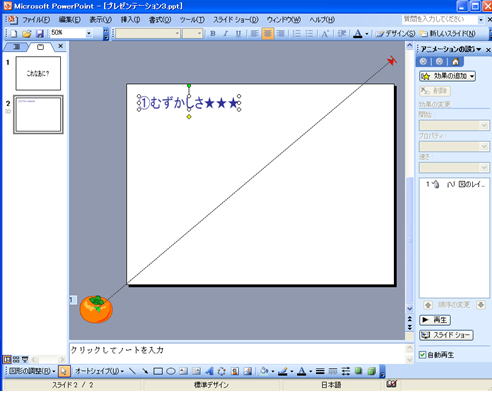This screenshot has height=394, width=492.
Task: Toggle the 自動再生 checkbox
Action: pyautogui.click(x=422, y=355)
